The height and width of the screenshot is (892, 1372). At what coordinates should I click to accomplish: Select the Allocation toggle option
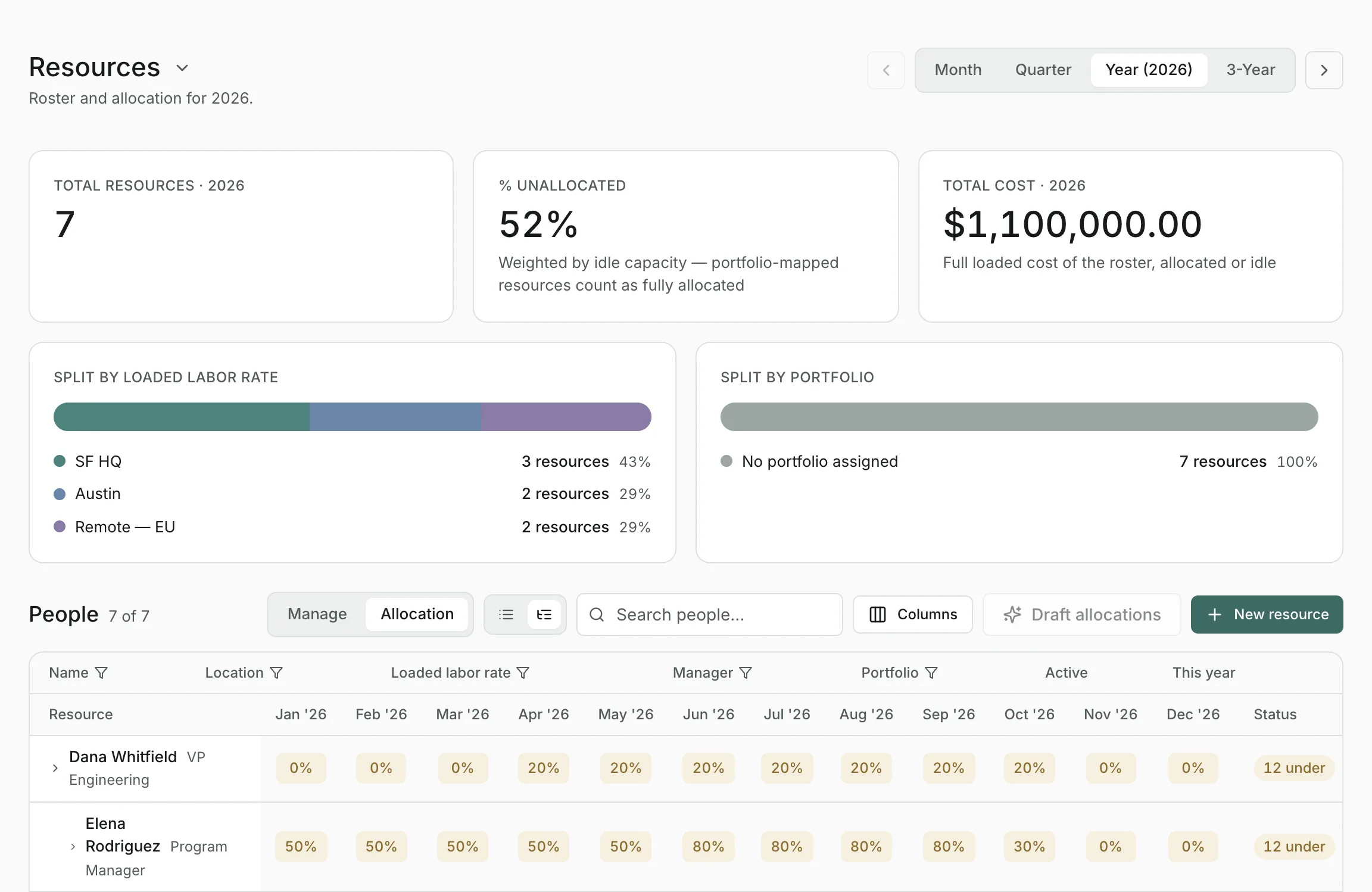(417, 614)
